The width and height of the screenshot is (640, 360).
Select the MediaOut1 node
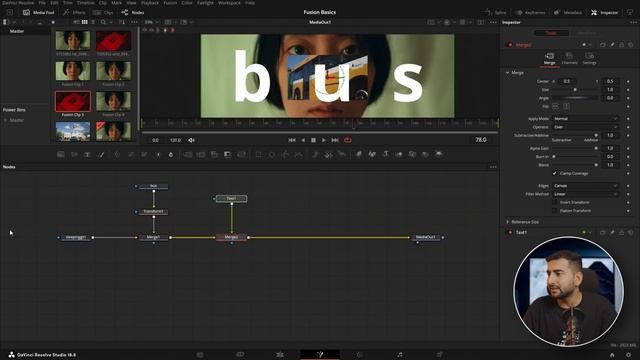tap(425, 237)
